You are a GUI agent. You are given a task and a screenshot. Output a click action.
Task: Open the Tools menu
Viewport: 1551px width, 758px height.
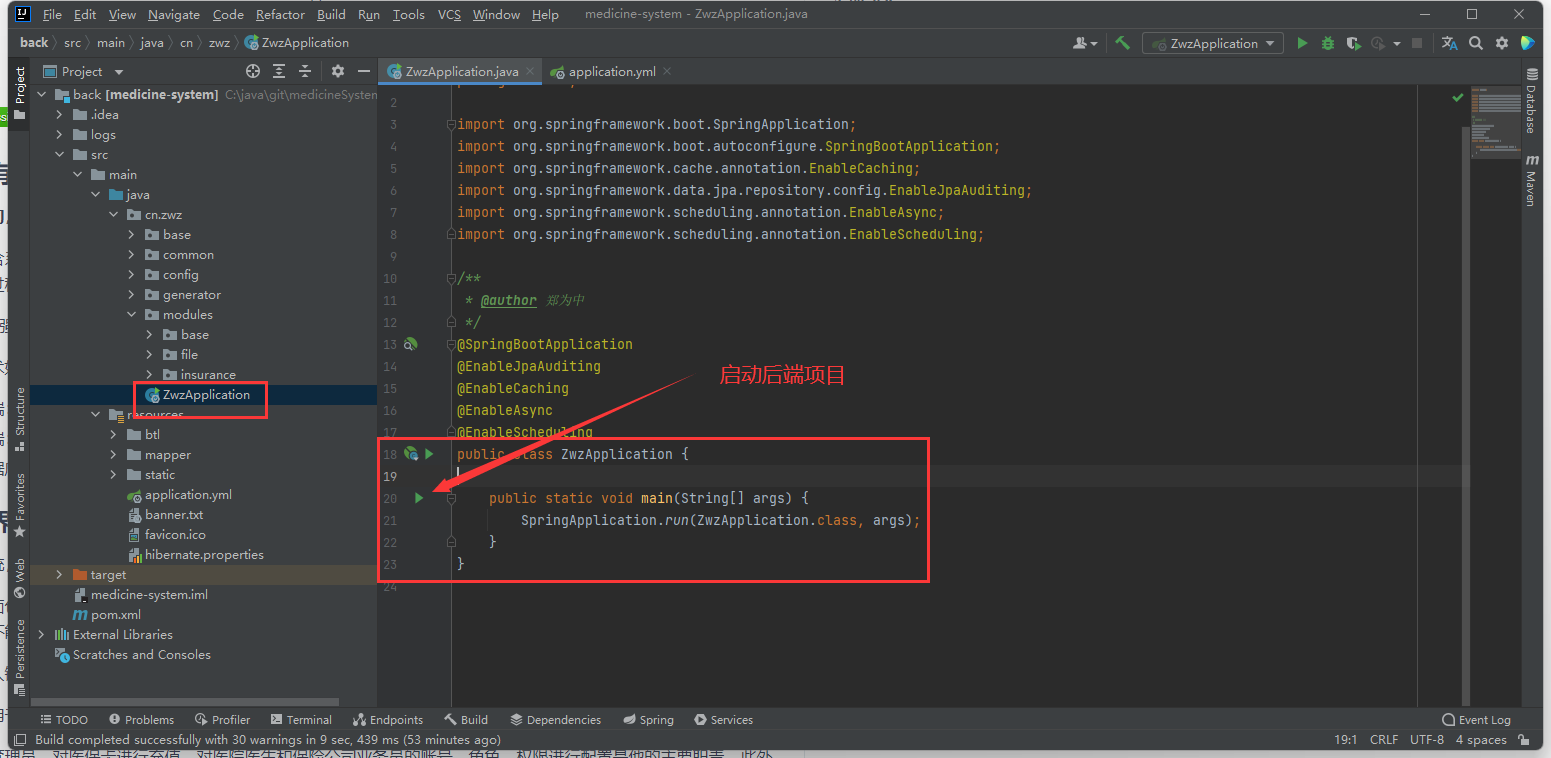[x=408, y=14]
